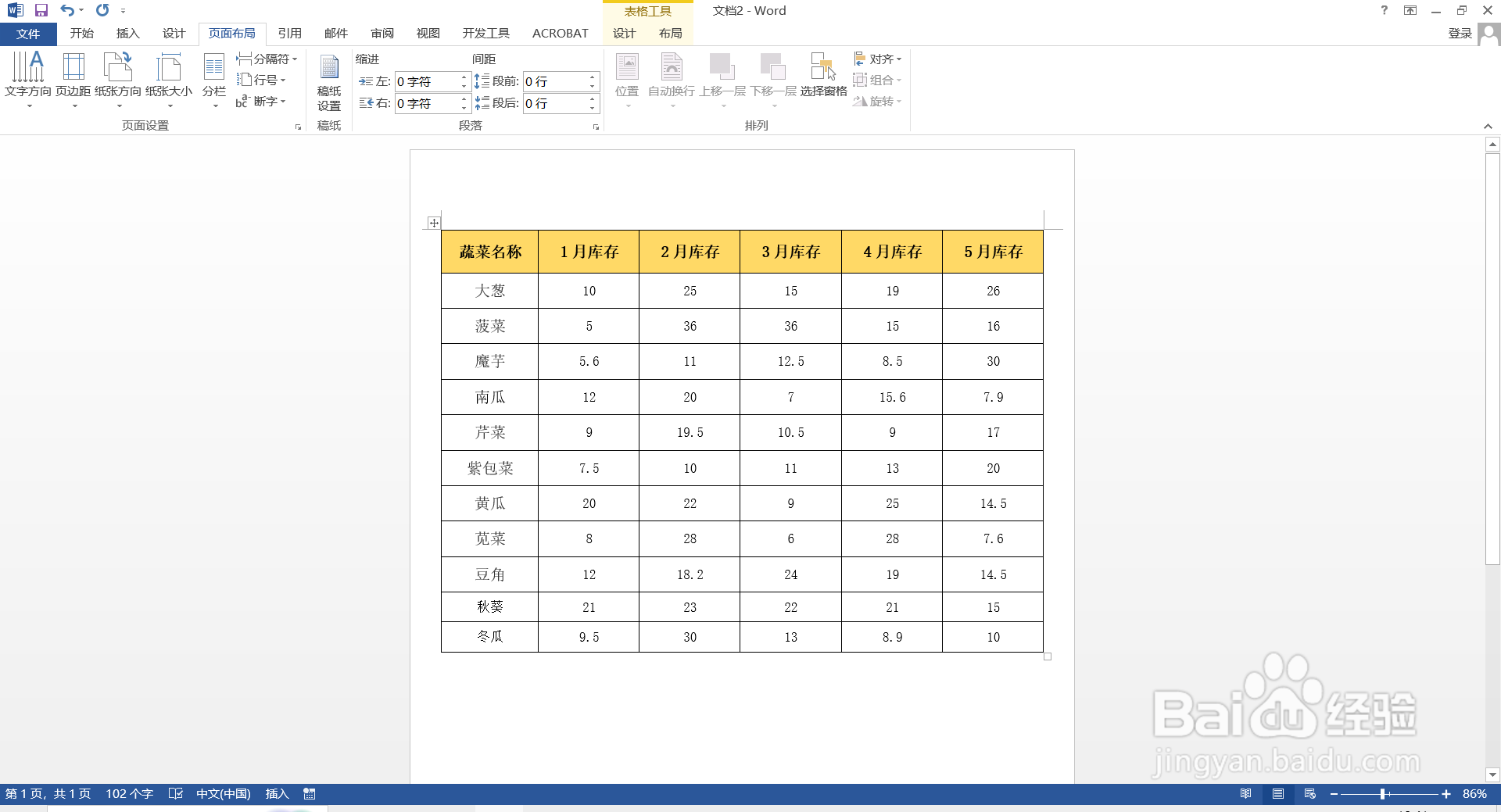The image size is (1501, 812).
Task: Open the Margins (页边距) menu
Action: pos(73,79)
